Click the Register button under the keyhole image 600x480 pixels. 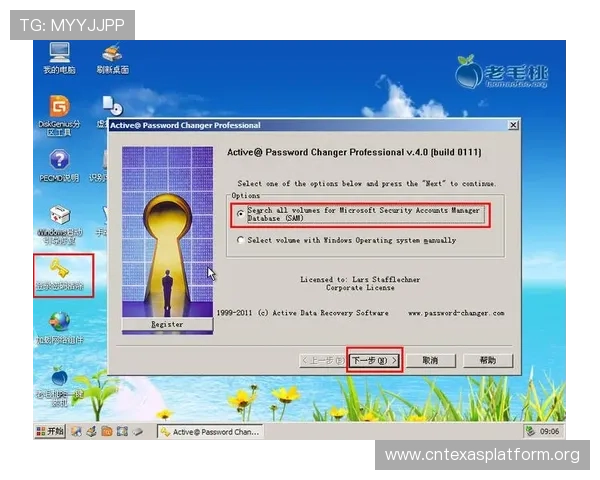168,324
